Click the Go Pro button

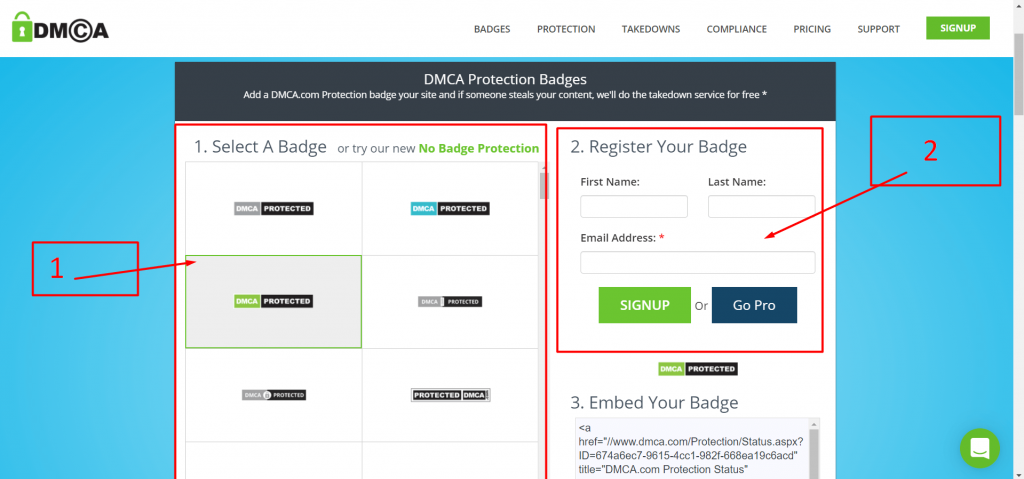click(x=754, y=305)
